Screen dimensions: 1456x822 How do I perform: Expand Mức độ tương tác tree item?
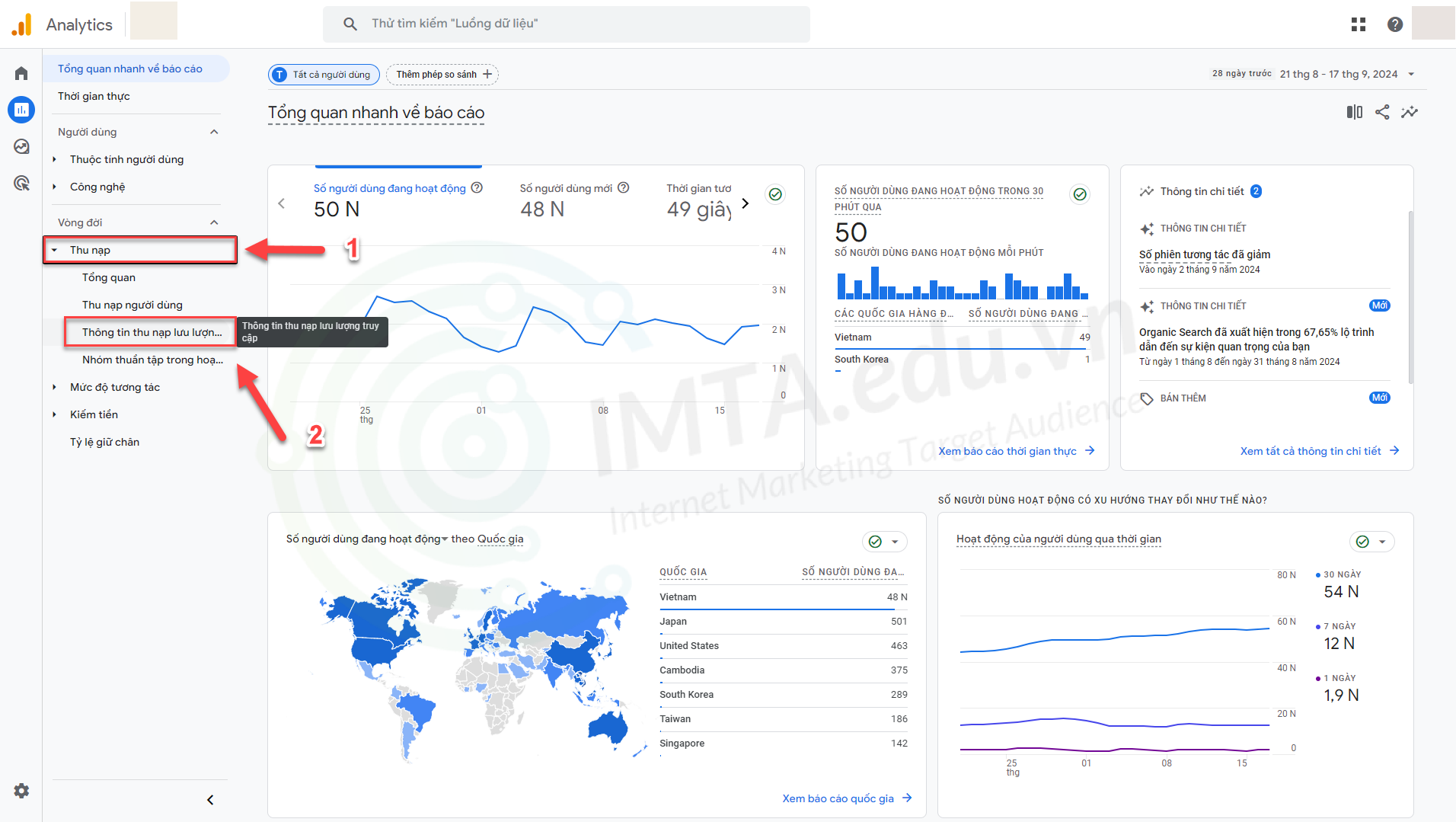pos(54,387)
